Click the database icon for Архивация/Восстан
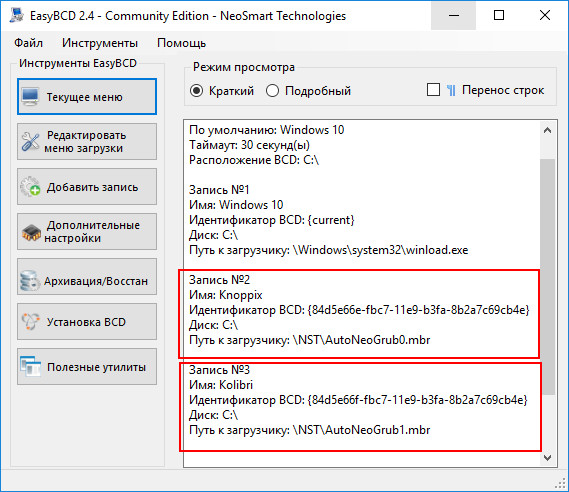 30,280
